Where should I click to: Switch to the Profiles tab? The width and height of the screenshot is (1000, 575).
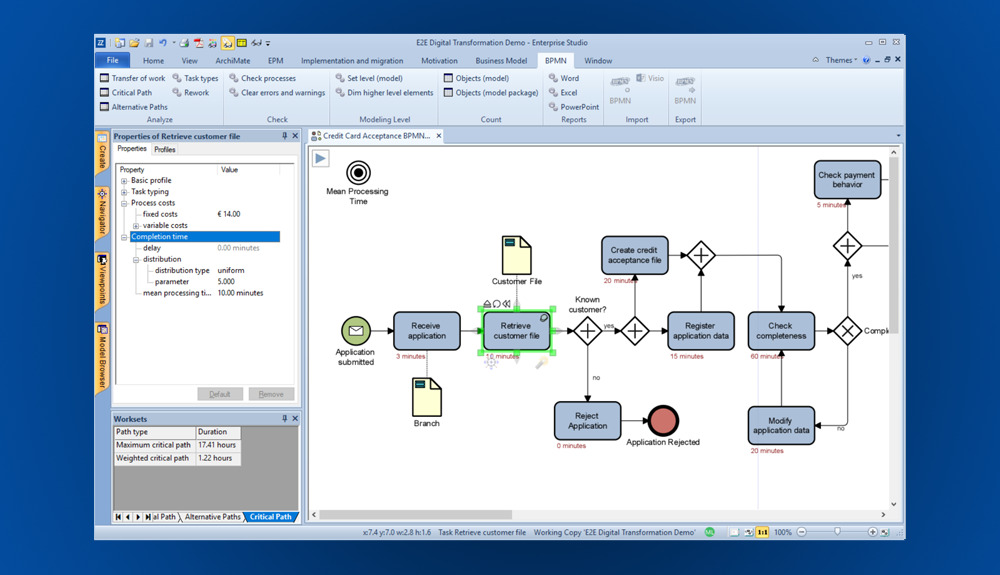tap(165, 149)
